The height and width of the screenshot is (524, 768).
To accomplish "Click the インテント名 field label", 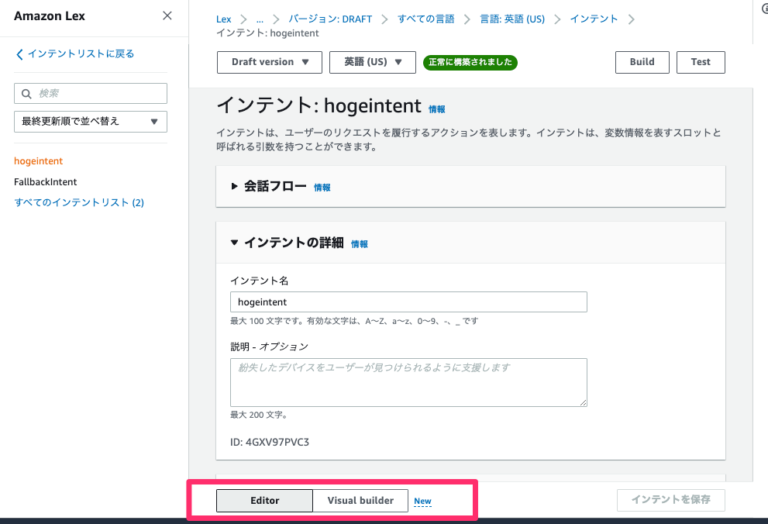I will tap(259, 281).
